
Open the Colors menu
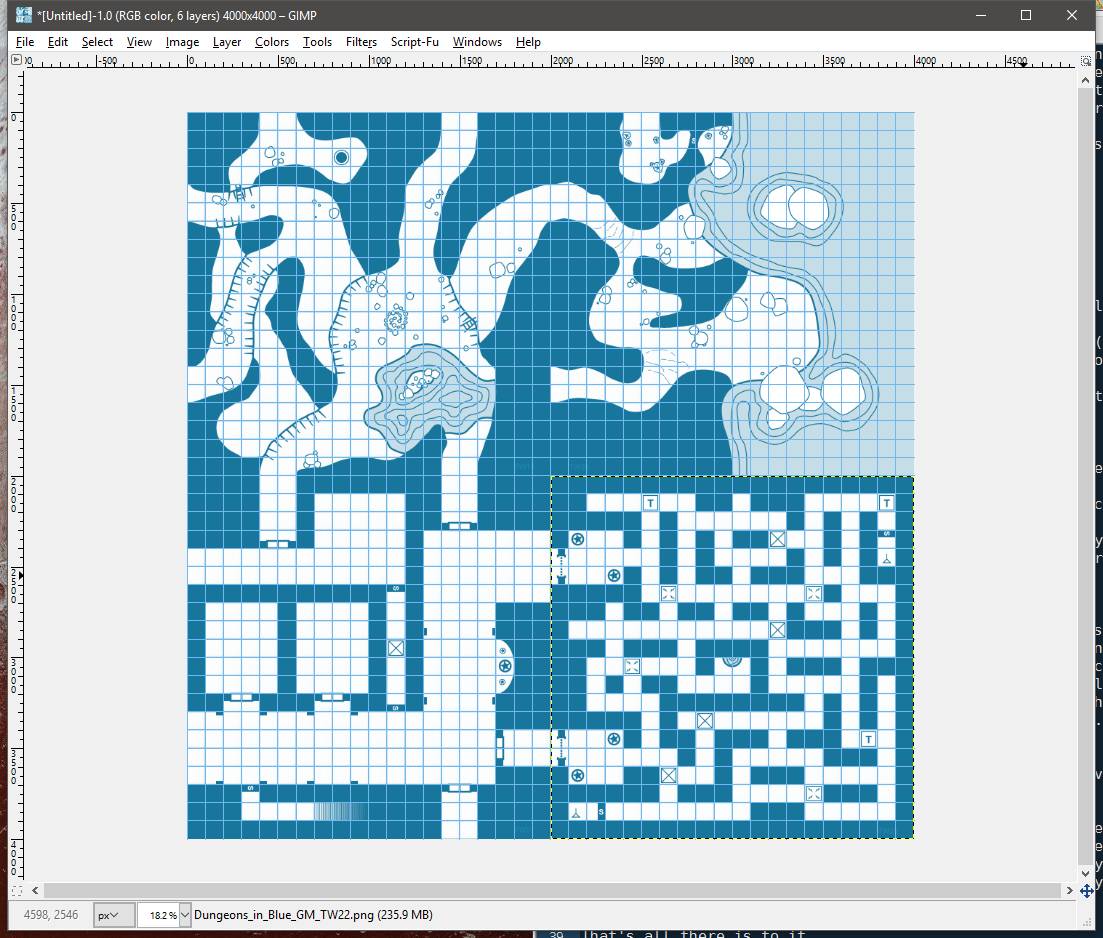tap(271, 42)
